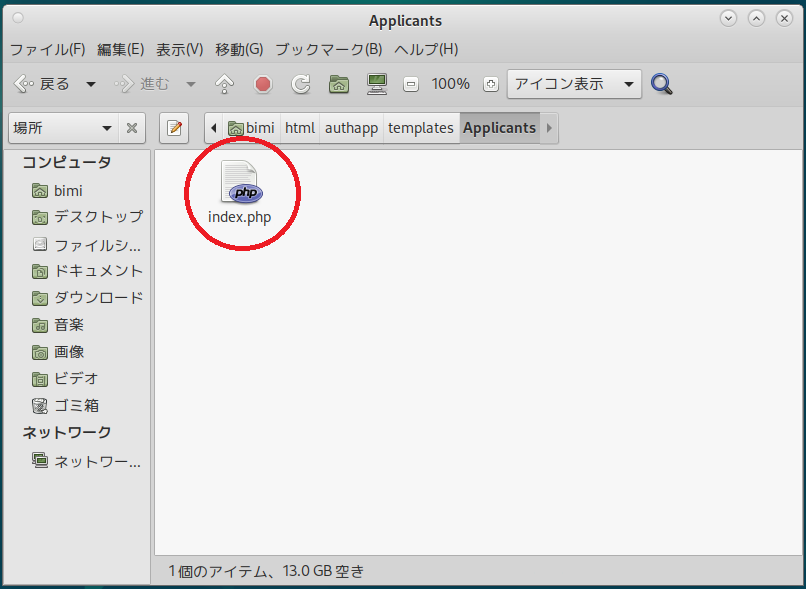
Task: Go to templates in the path bar
Action: click(420, 128)
